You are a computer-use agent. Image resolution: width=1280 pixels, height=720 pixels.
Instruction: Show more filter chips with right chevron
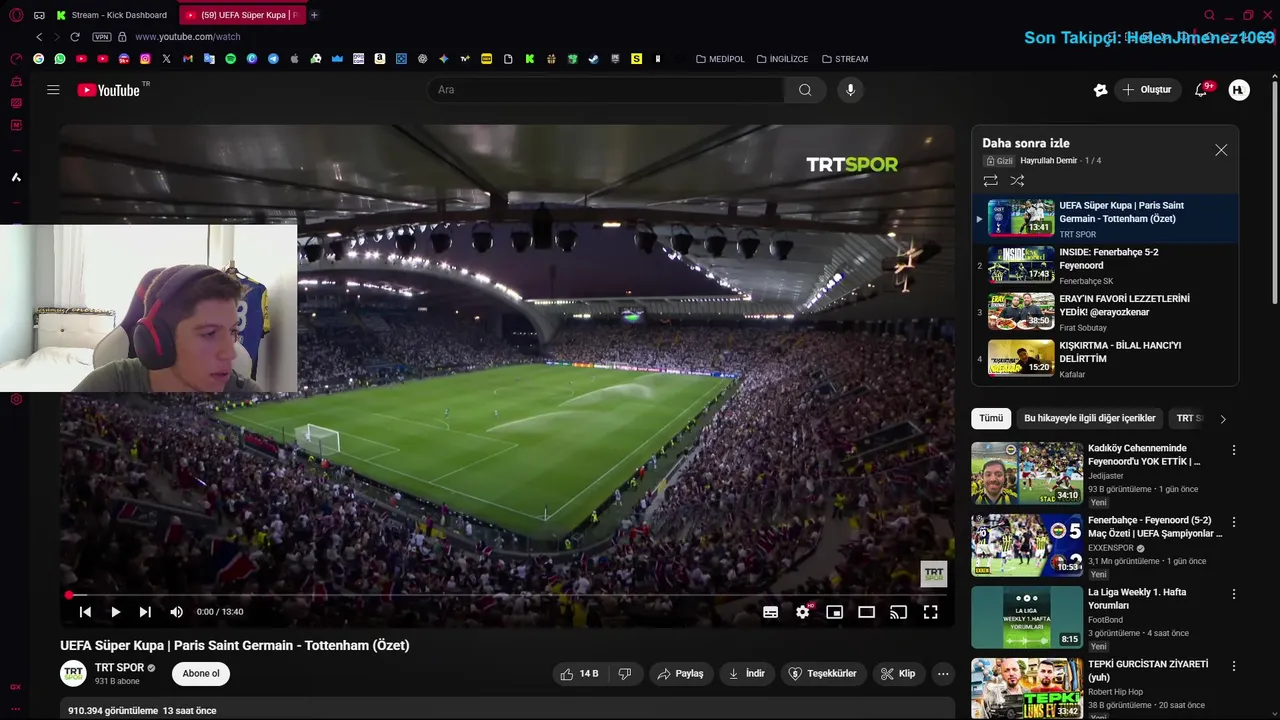tap(1222, 419)
